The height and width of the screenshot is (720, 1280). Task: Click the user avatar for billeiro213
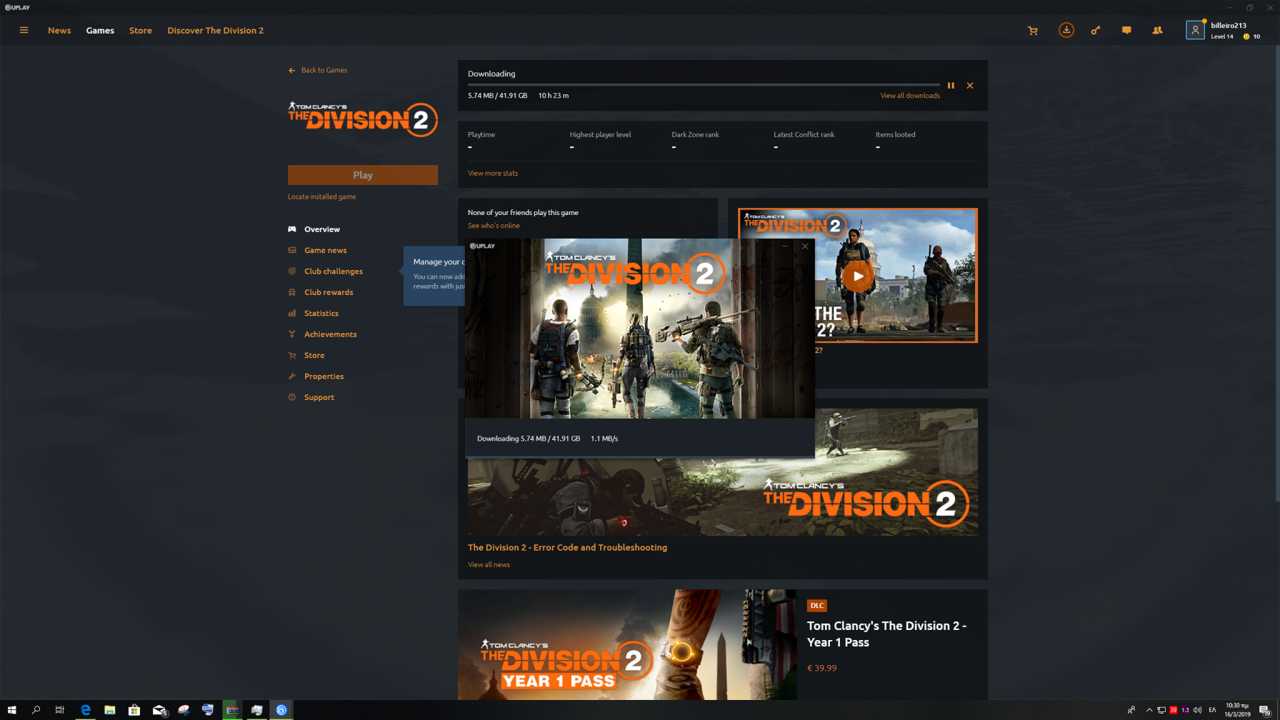click(1195, 31)
